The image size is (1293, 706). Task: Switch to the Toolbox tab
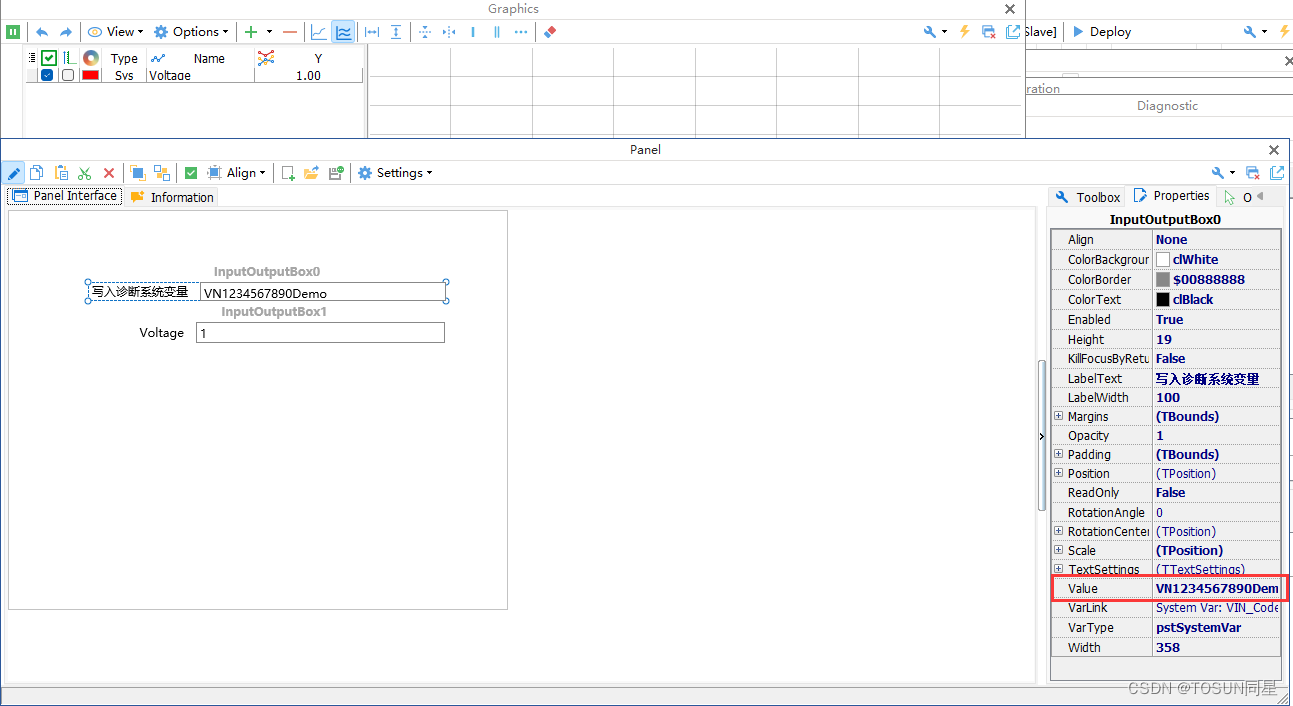1088,197
